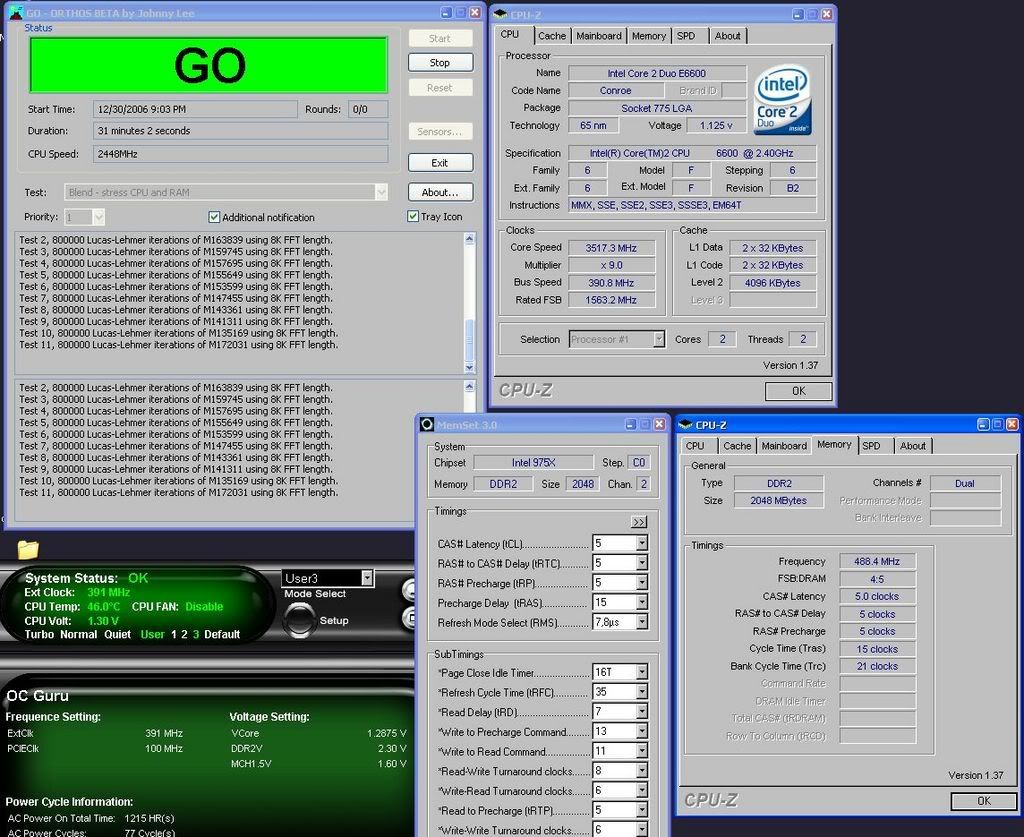Screen dimensions: 1024x837
Task: Open the About... dialog in Orthos
Action: point(440,192)
